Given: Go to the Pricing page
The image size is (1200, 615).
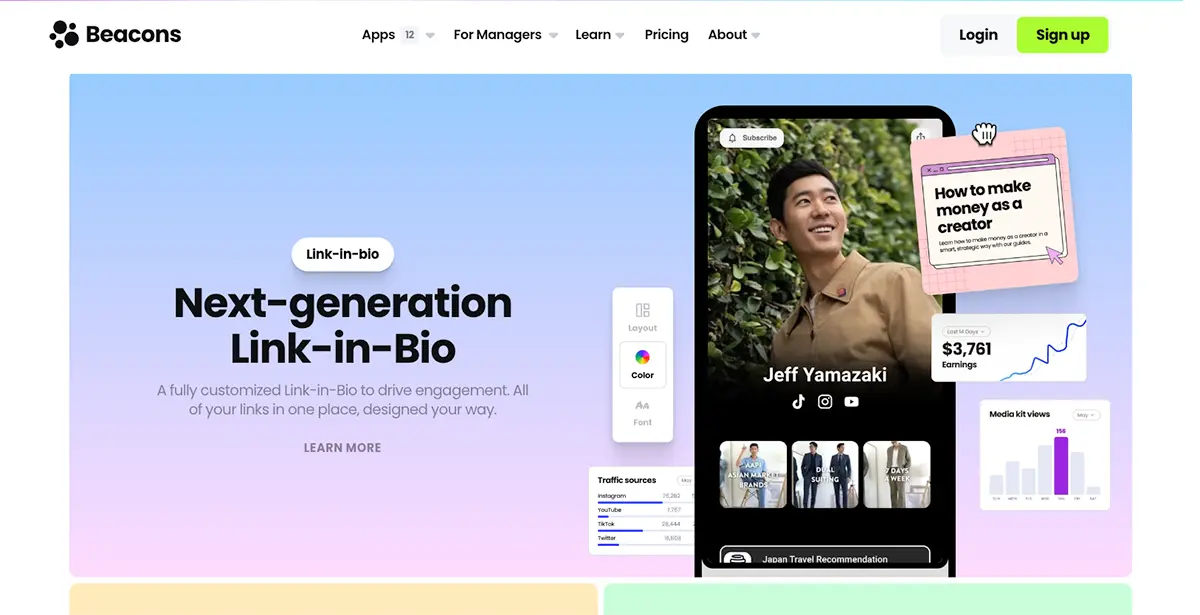Looking at the screenshot, I should pyautogui.click(x=666, y=34).
